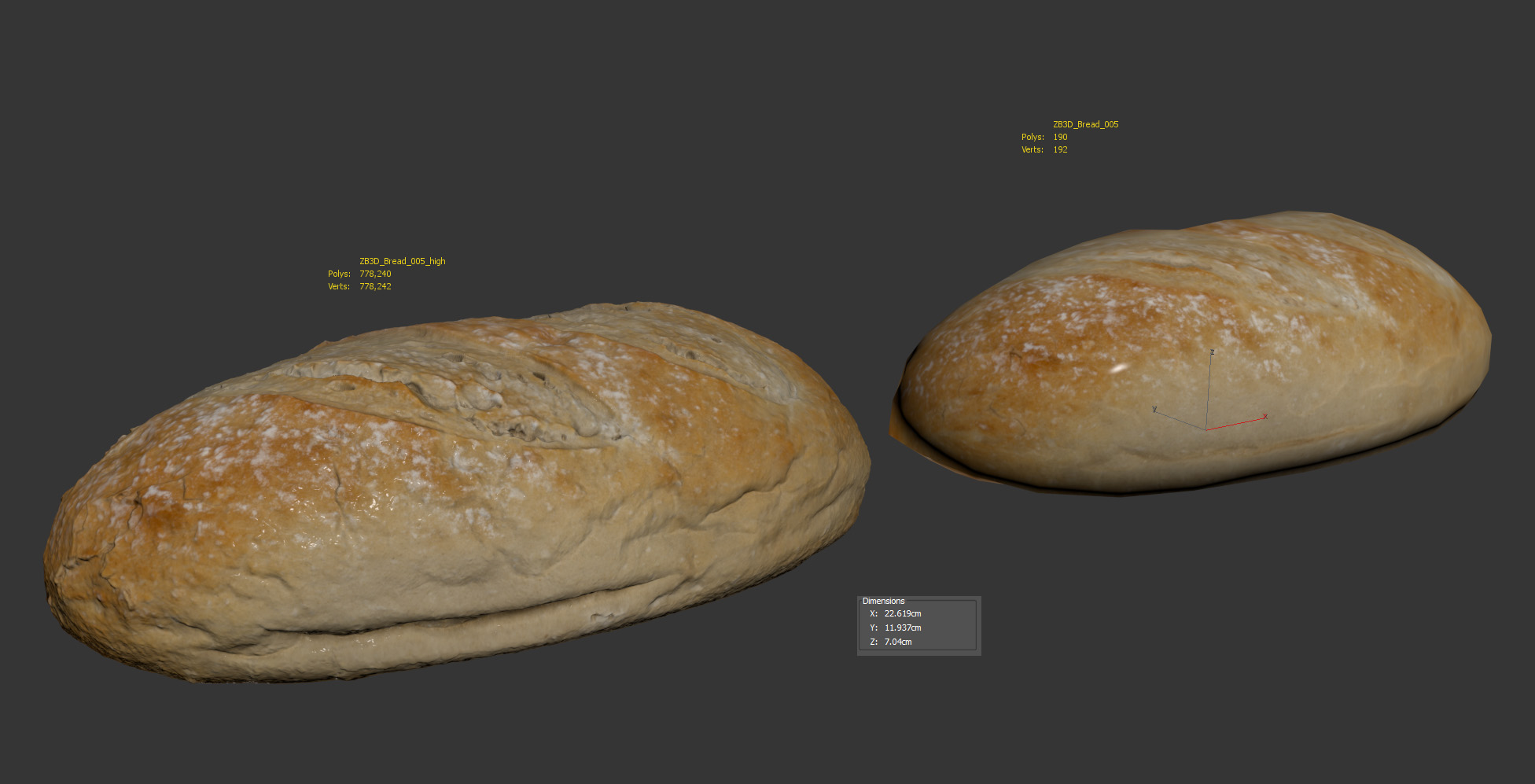
Task: Click the Z dimension value 7.04cm
Action: pyautogui.click(x=898, y=642)
